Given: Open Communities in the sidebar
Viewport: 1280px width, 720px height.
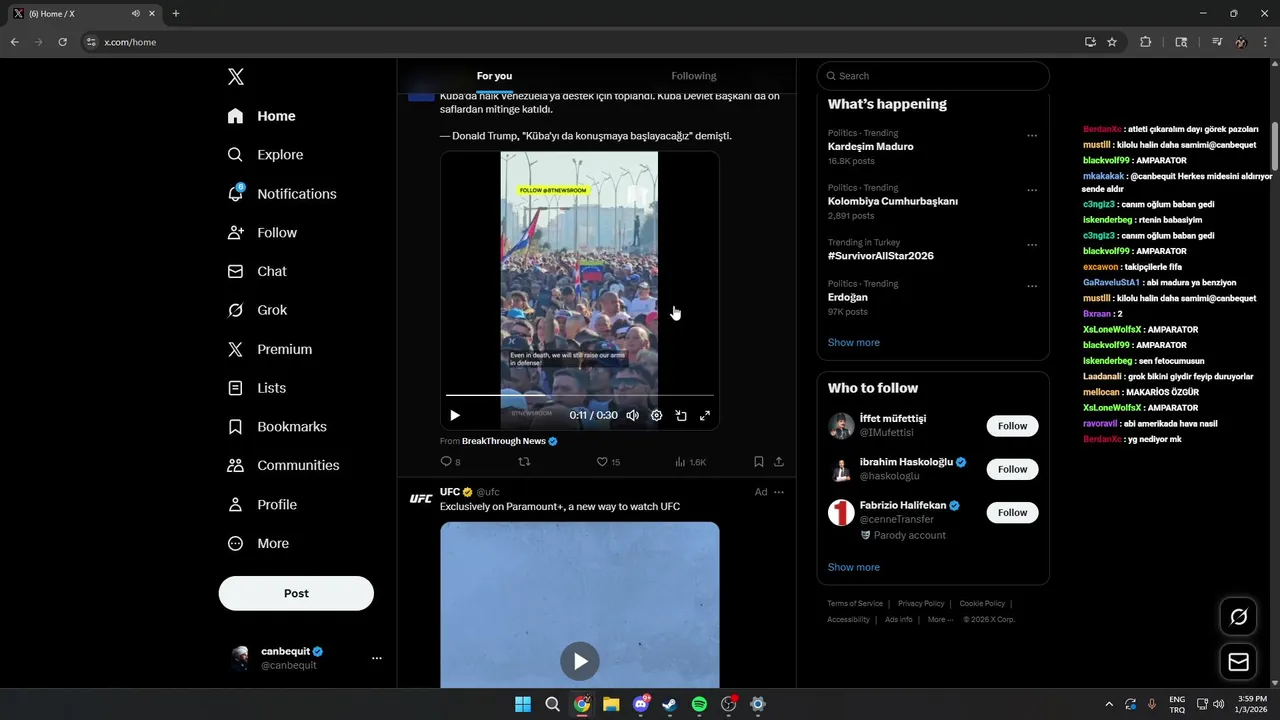Looking at the screenshot, I should [283, 465].
